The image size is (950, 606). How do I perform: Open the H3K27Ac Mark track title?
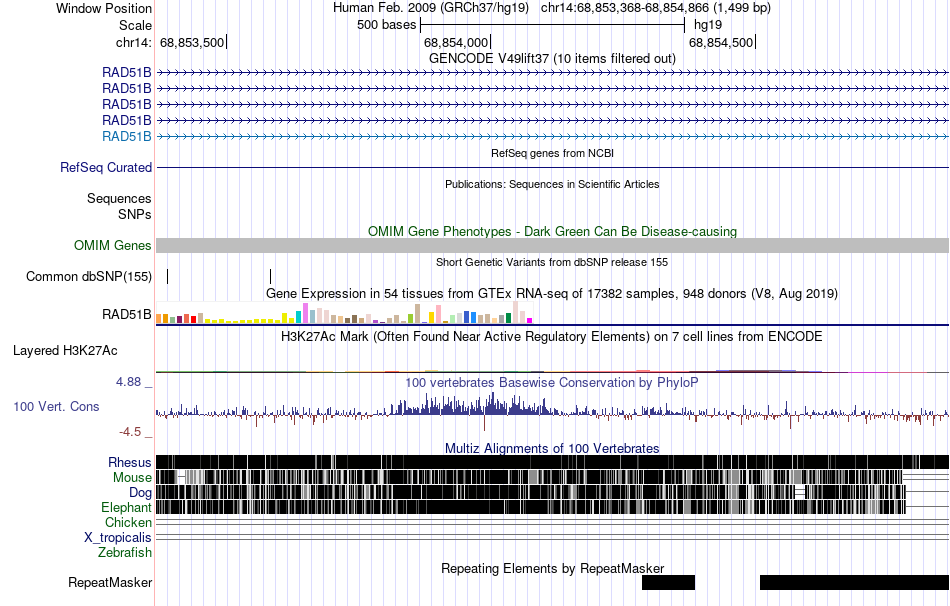pyautogui.click(x=552, y=336)
